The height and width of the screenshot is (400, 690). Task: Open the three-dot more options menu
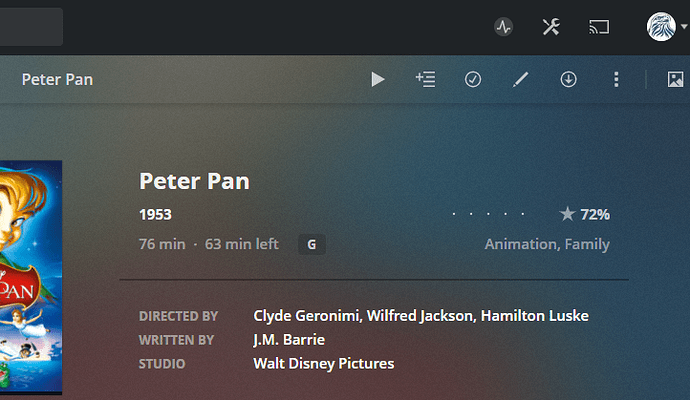click(x=616, y=79)
